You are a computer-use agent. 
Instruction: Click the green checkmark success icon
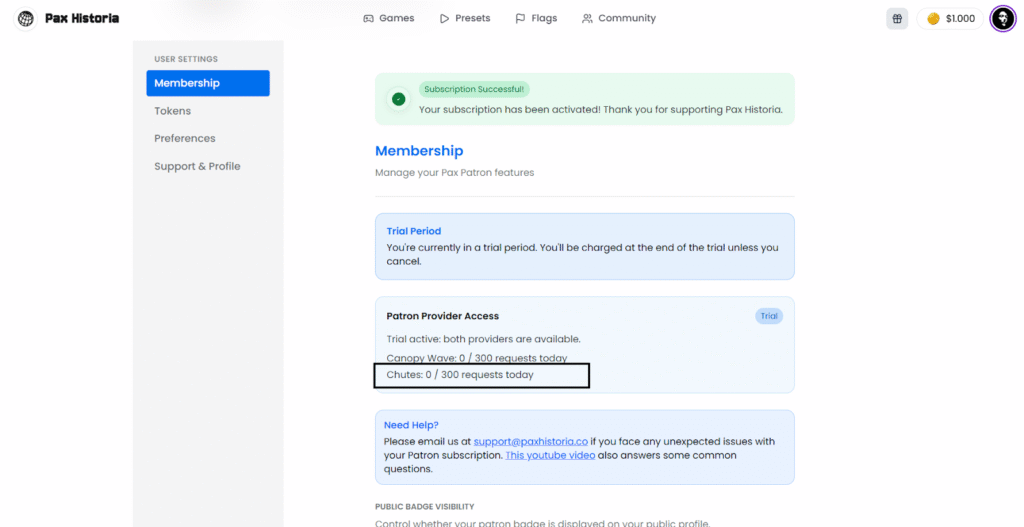(x=399, y=99)
